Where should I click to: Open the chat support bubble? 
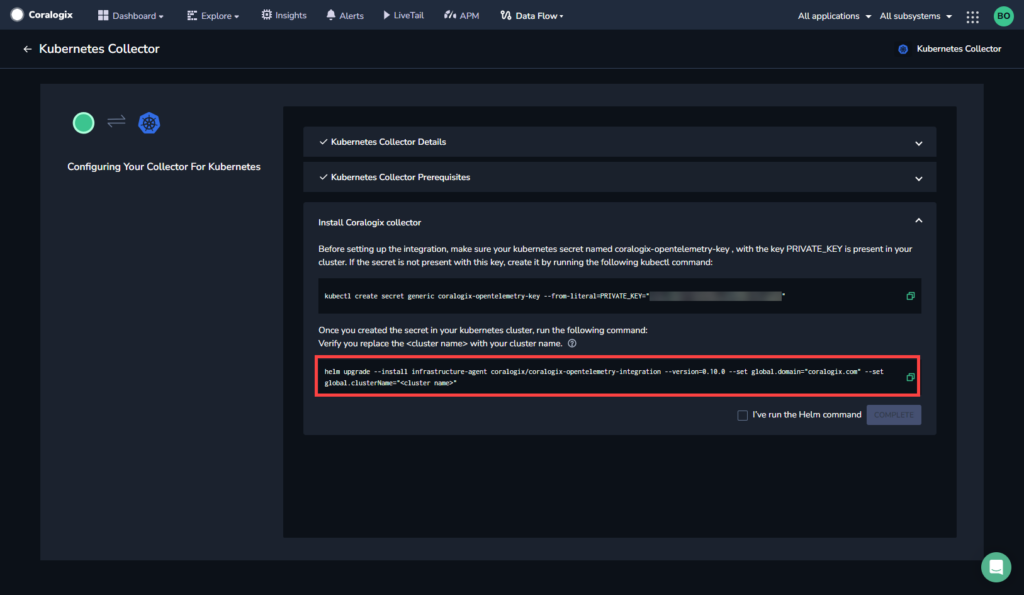[x=996, y=567]
